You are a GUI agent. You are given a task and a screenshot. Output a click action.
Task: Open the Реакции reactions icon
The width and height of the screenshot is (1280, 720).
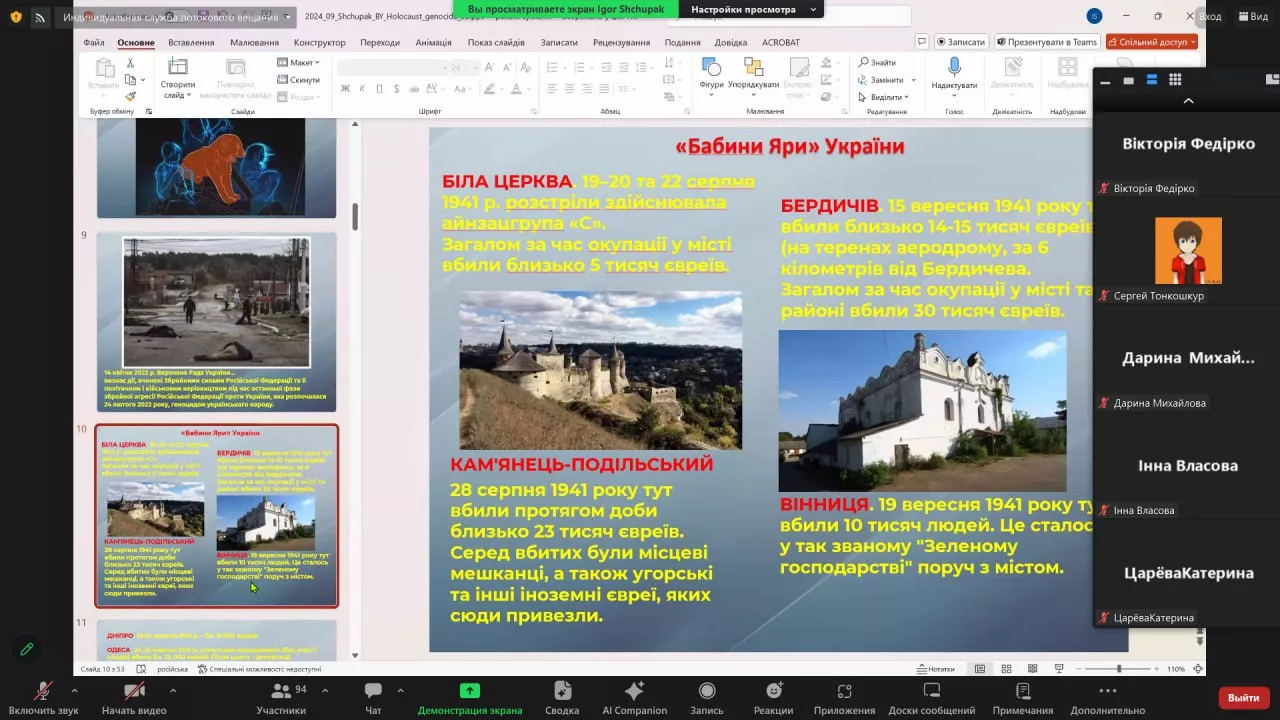click(x=774, y=691)
